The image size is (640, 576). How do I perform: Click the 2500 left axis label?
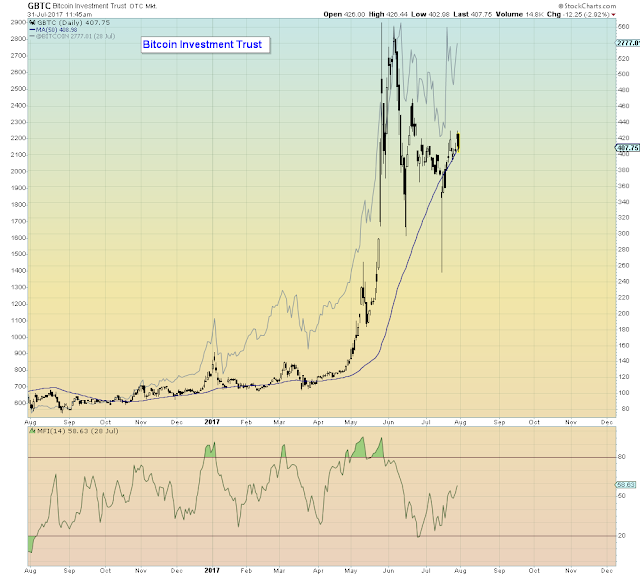18,89
